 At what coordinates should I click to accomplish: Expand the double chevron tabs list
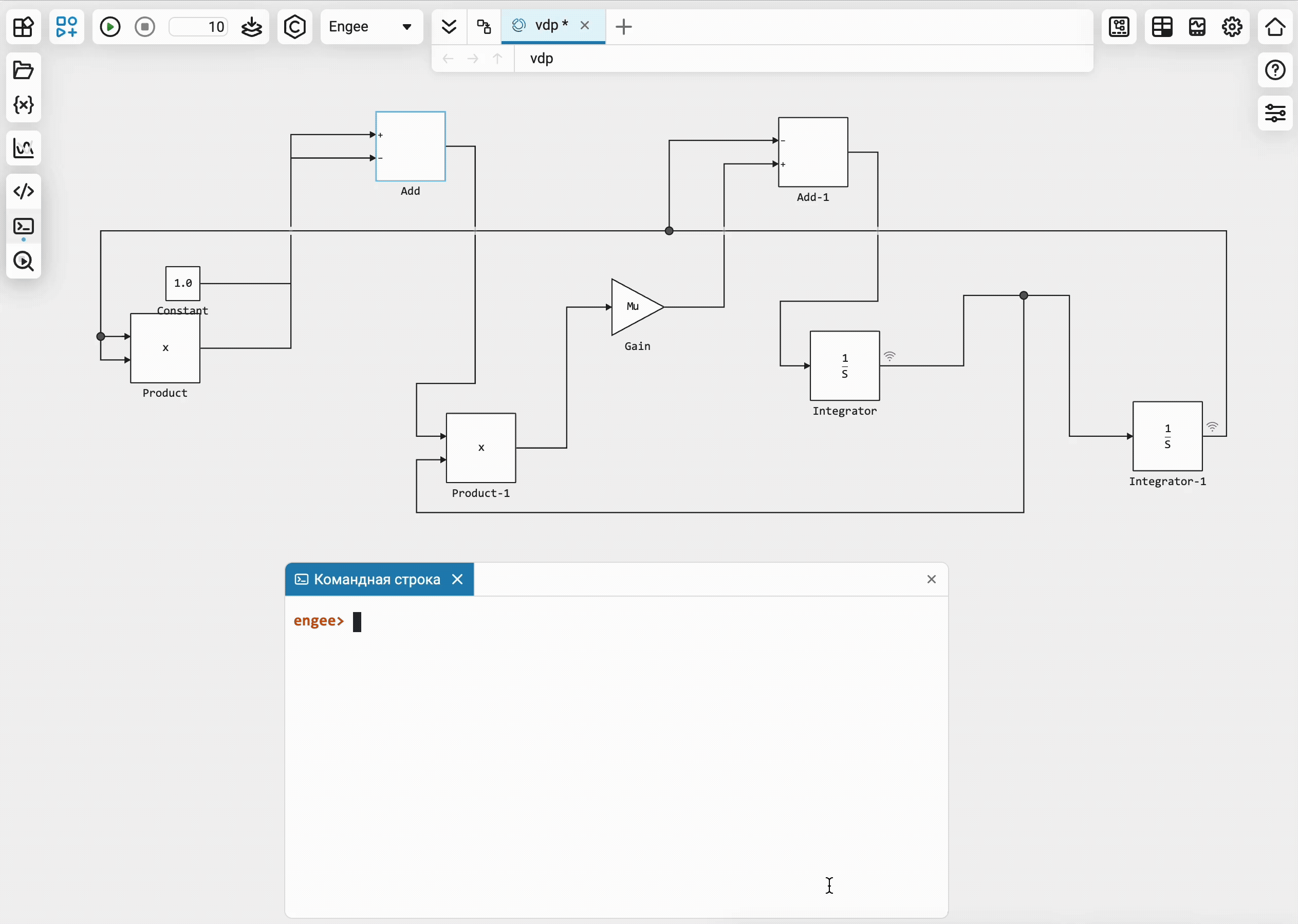point(449,27)
